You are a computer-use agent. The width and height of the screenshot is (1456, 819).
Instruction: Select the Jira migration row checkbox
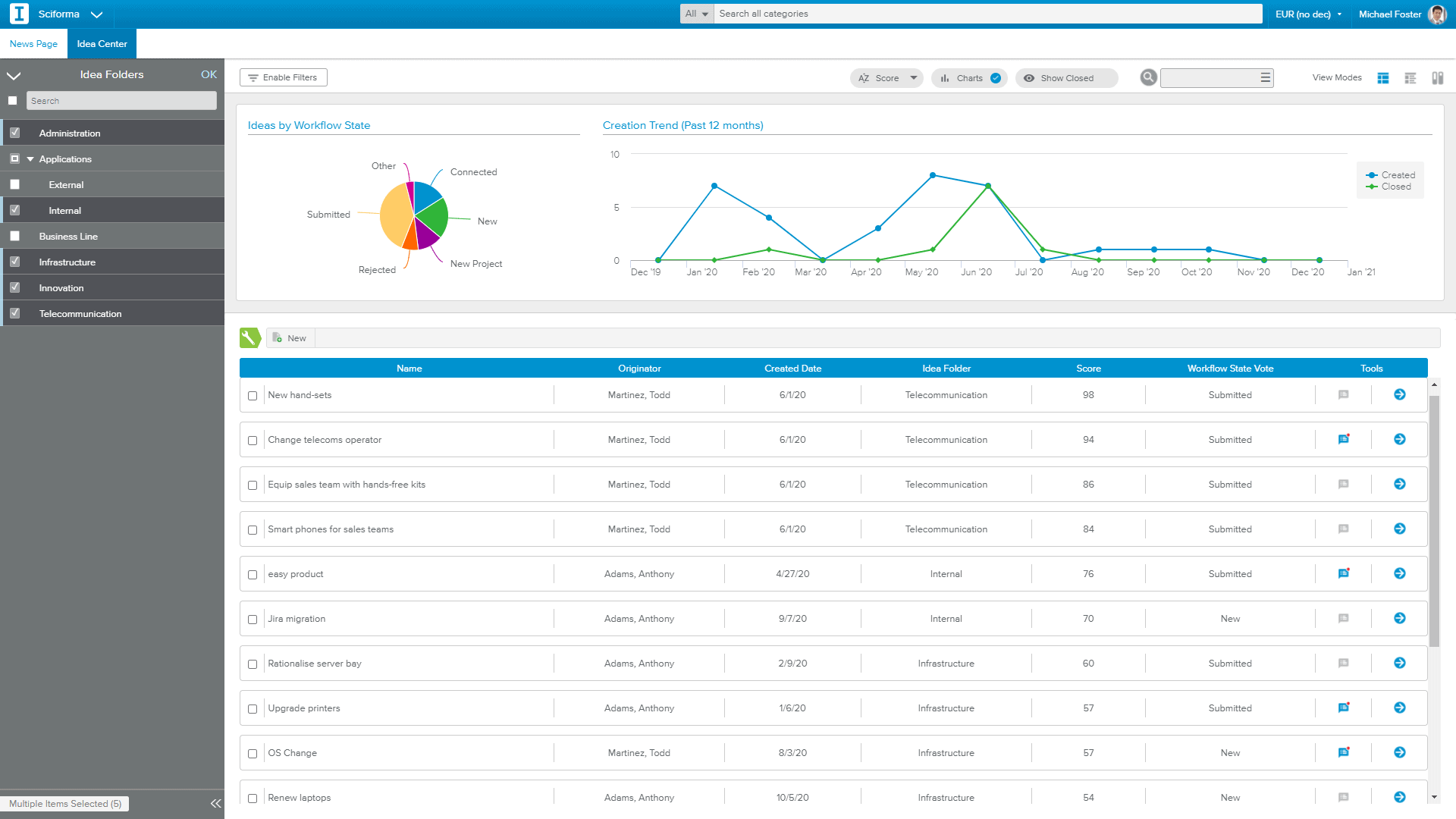click(253, 620)
